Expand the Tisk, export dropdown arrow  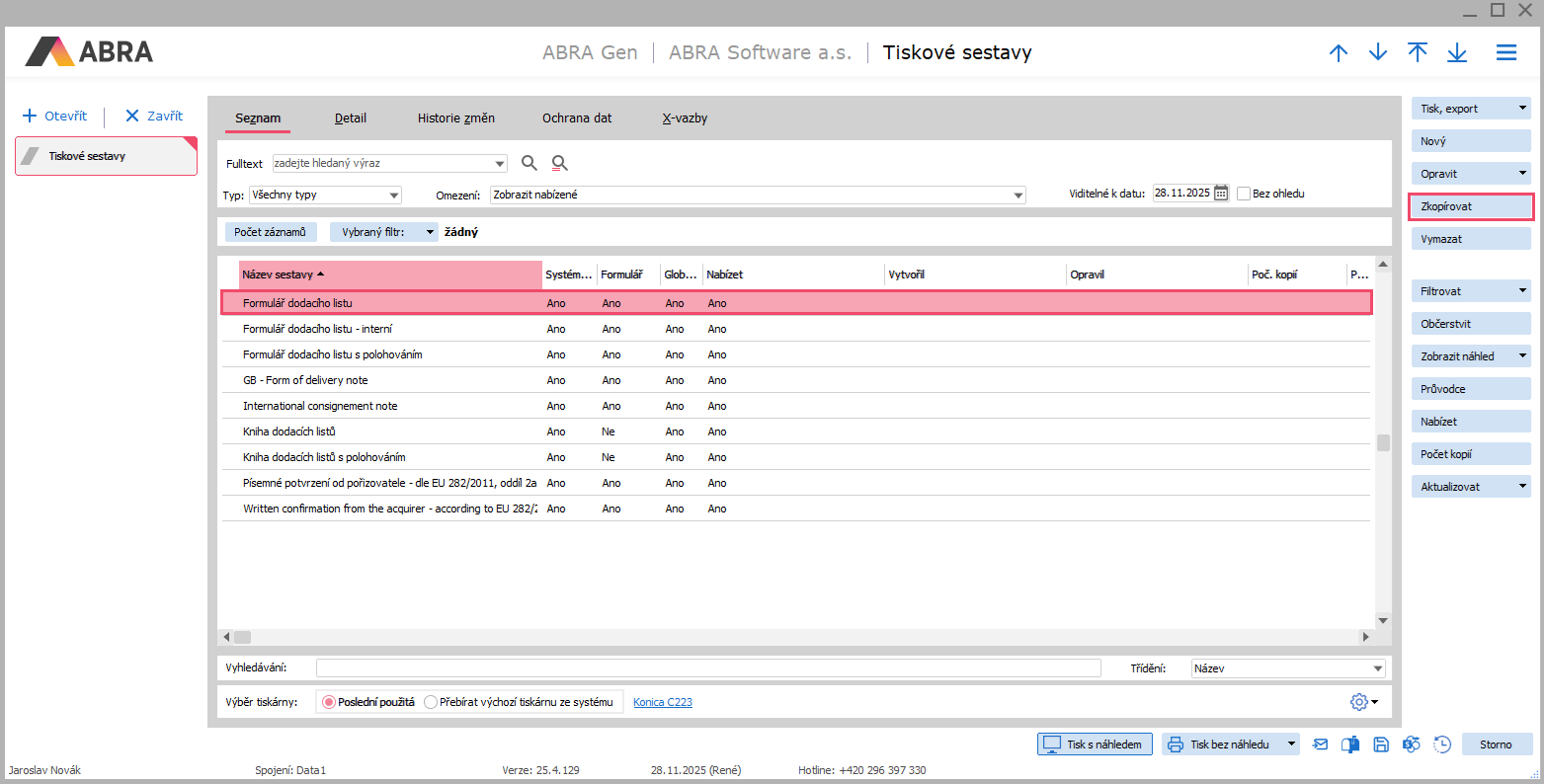[1522, 109]
